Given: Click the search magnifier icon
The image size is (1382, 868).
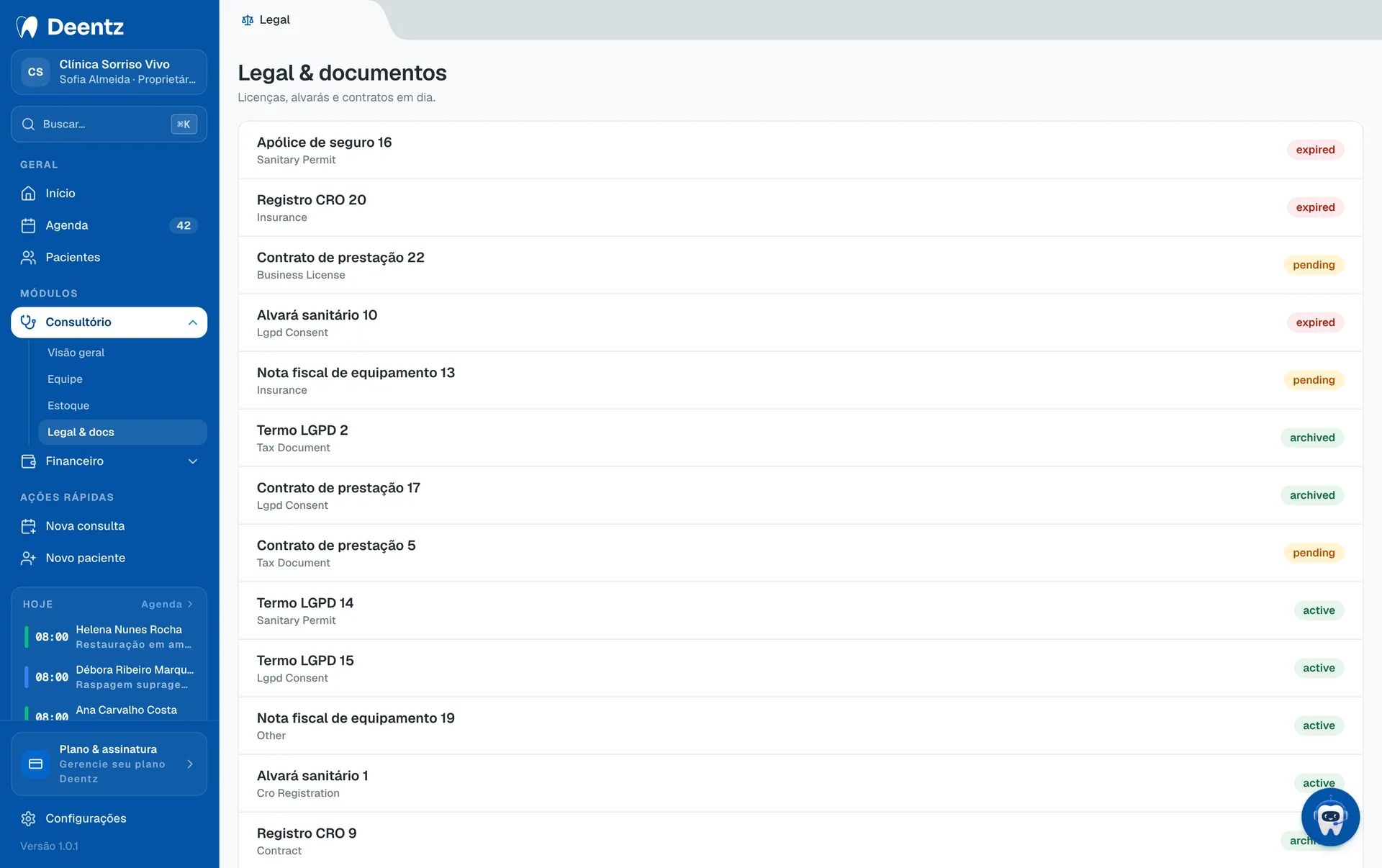Looking at the screenshot, I should pos(28,124).
